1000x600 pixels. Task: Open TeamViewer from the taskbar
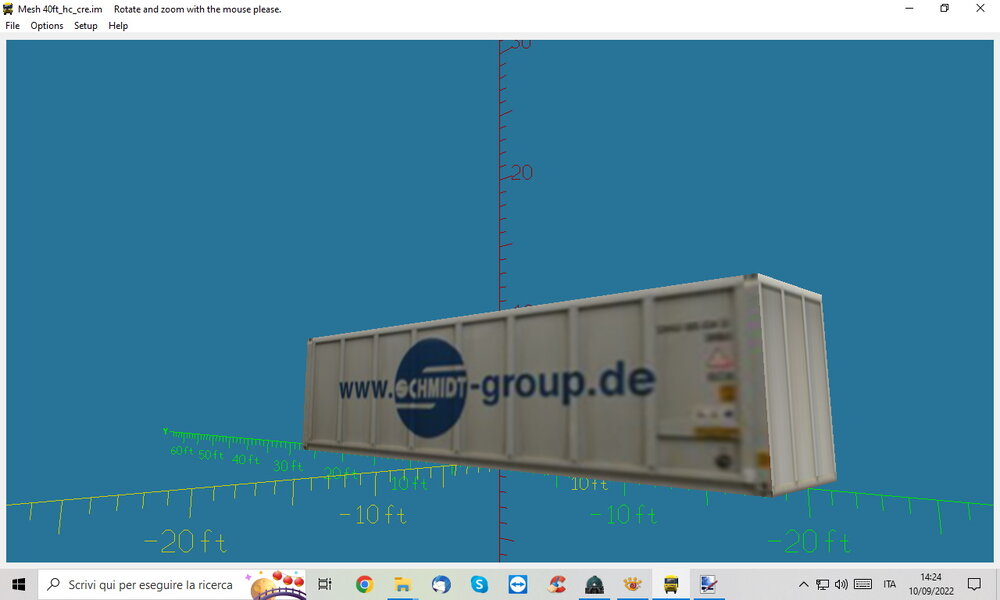pos(518,584)
